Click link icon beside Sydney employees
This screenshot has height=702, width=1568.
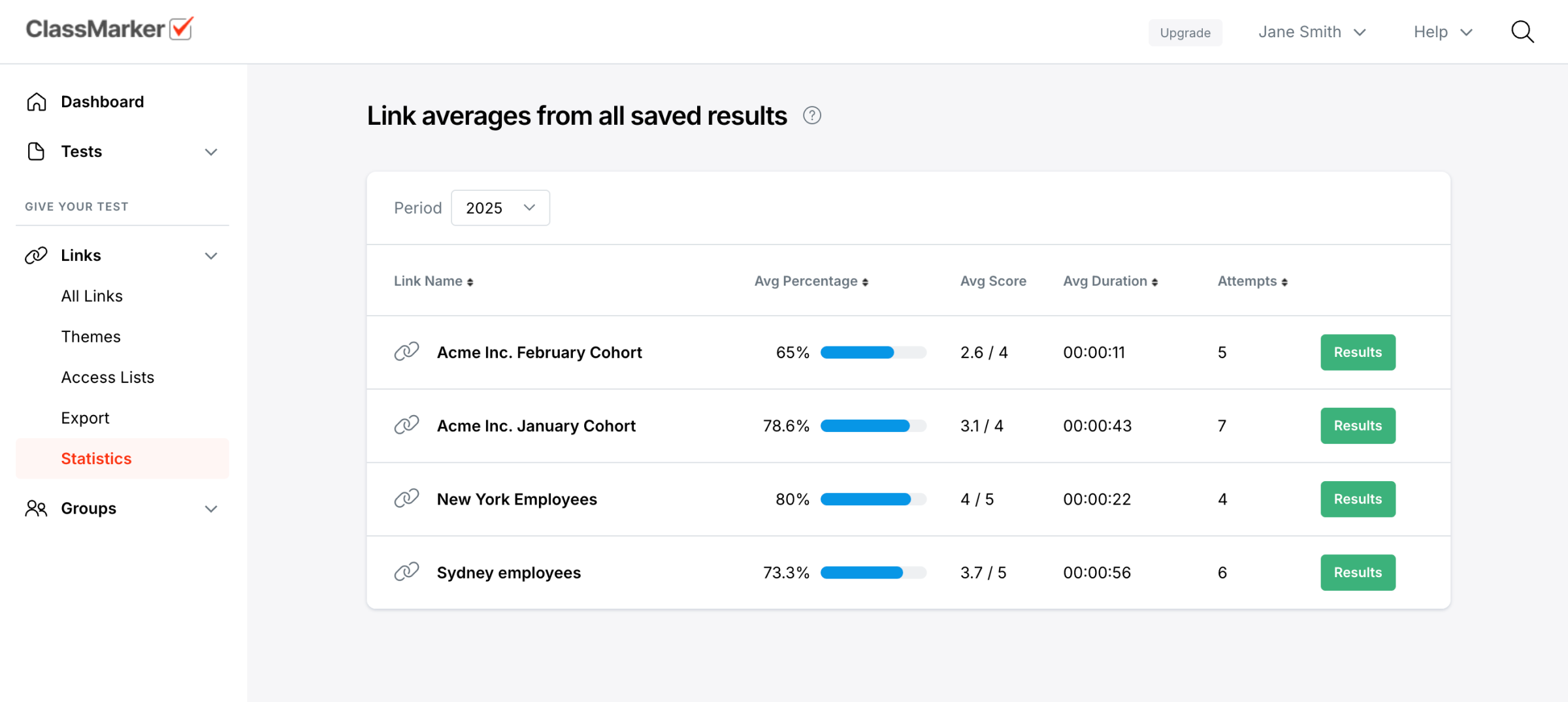pyautogui.click(x=406, y=572)
